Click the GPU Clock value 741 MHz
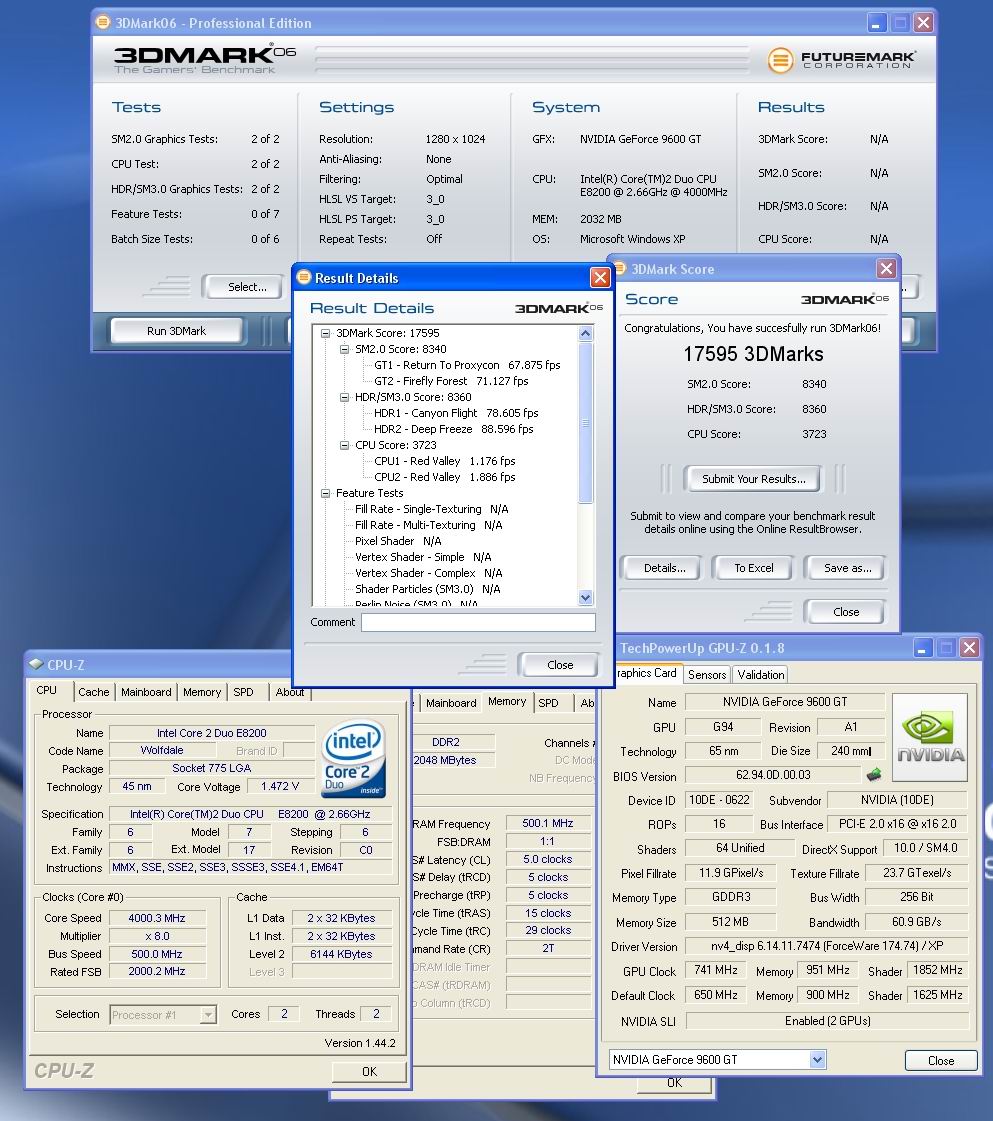The image size is (993, 1121). [716, 969]
